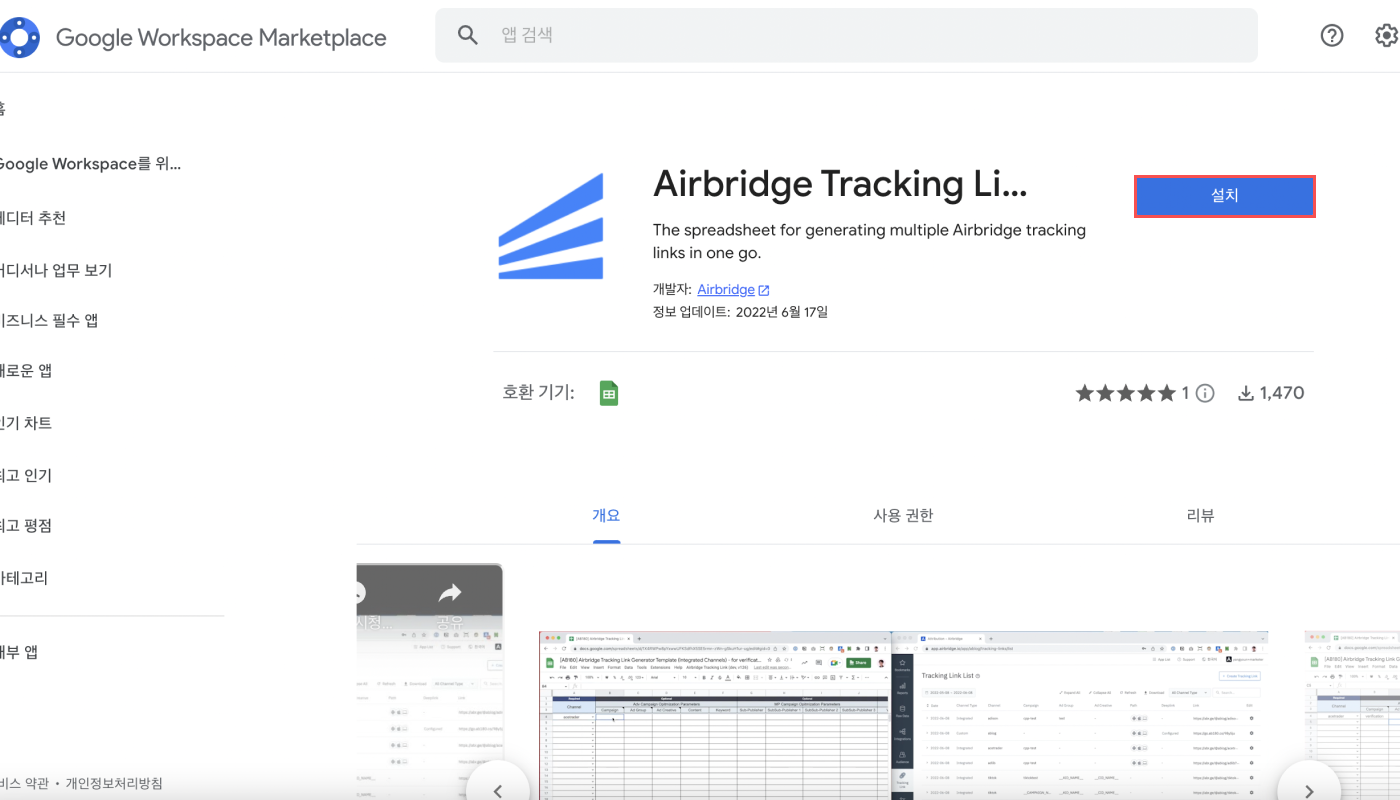
Task: Open 인기 차트 sidebar item
Action: 26,423
